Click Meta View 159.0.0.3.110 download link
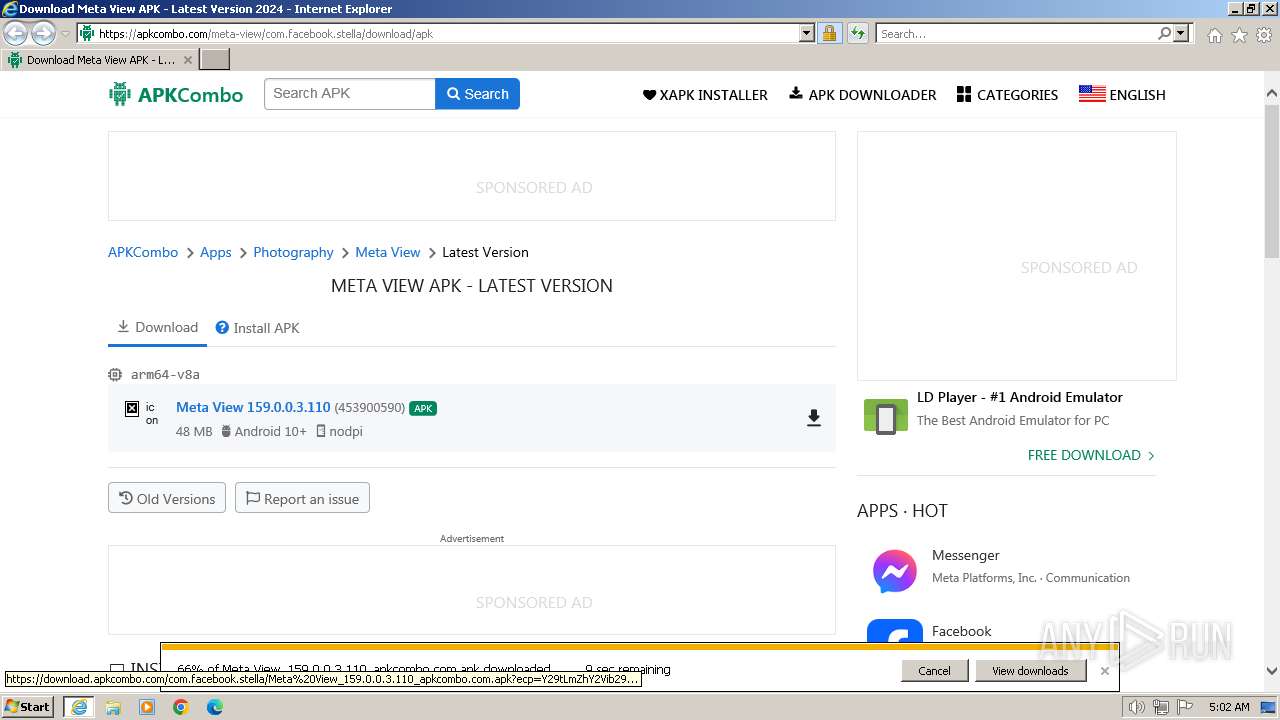Viewport: 1280px width, 720px height. click(253, 407)
